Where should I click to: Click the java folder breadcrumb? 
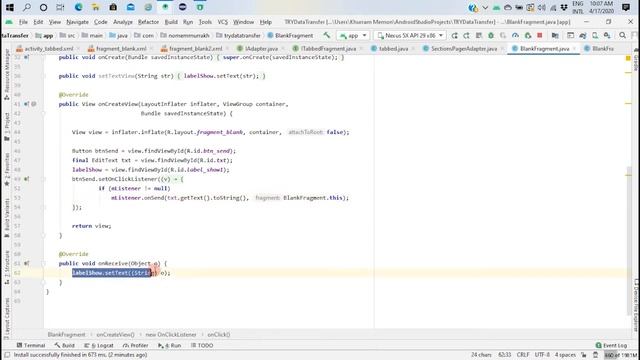click(x=118, y=36)
